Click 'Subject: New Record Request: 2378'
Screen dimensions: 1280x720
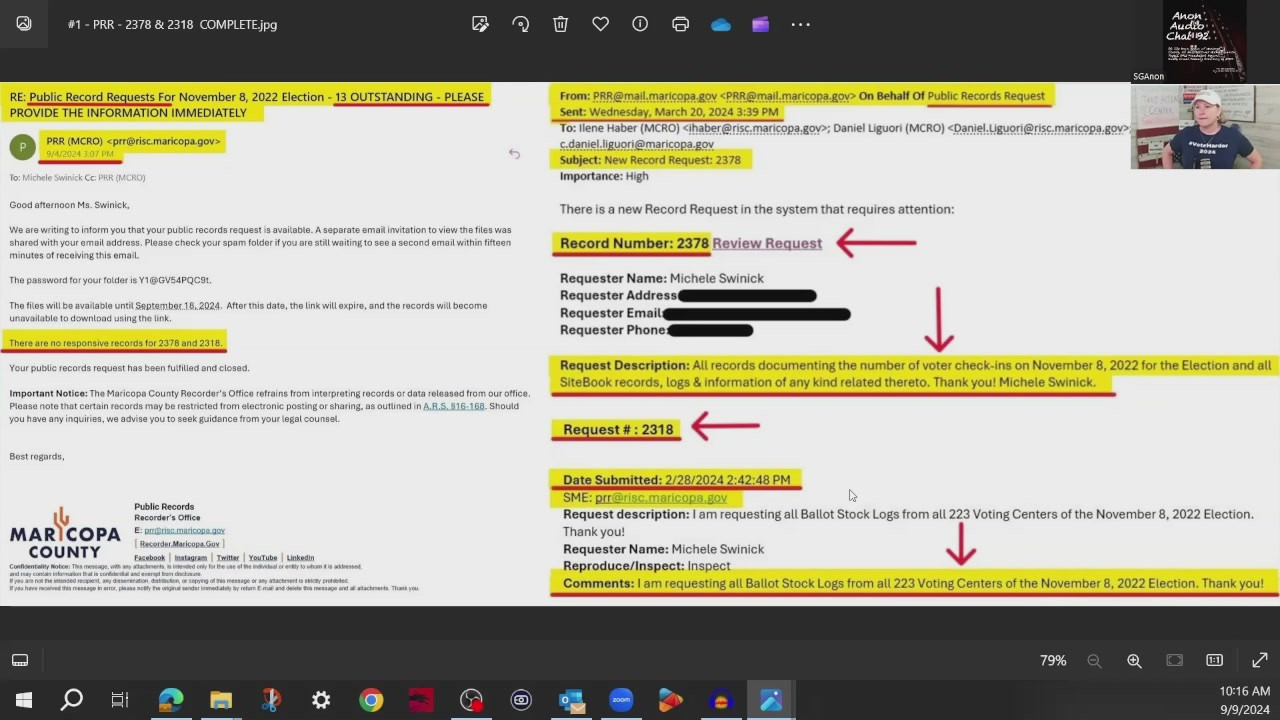coord(650,160)
